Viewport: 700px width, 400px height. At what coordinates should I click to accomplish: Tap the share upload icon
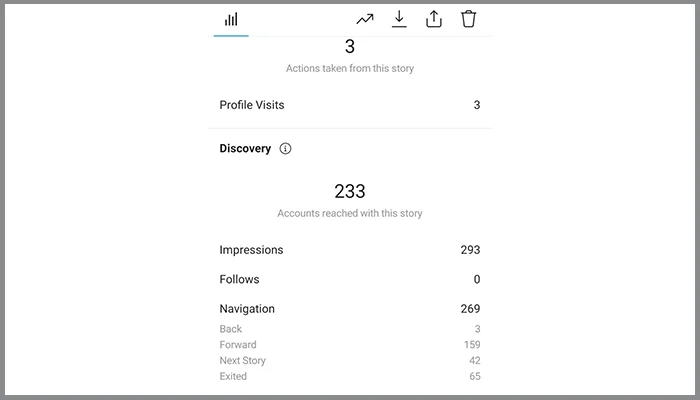pos(434,19)
